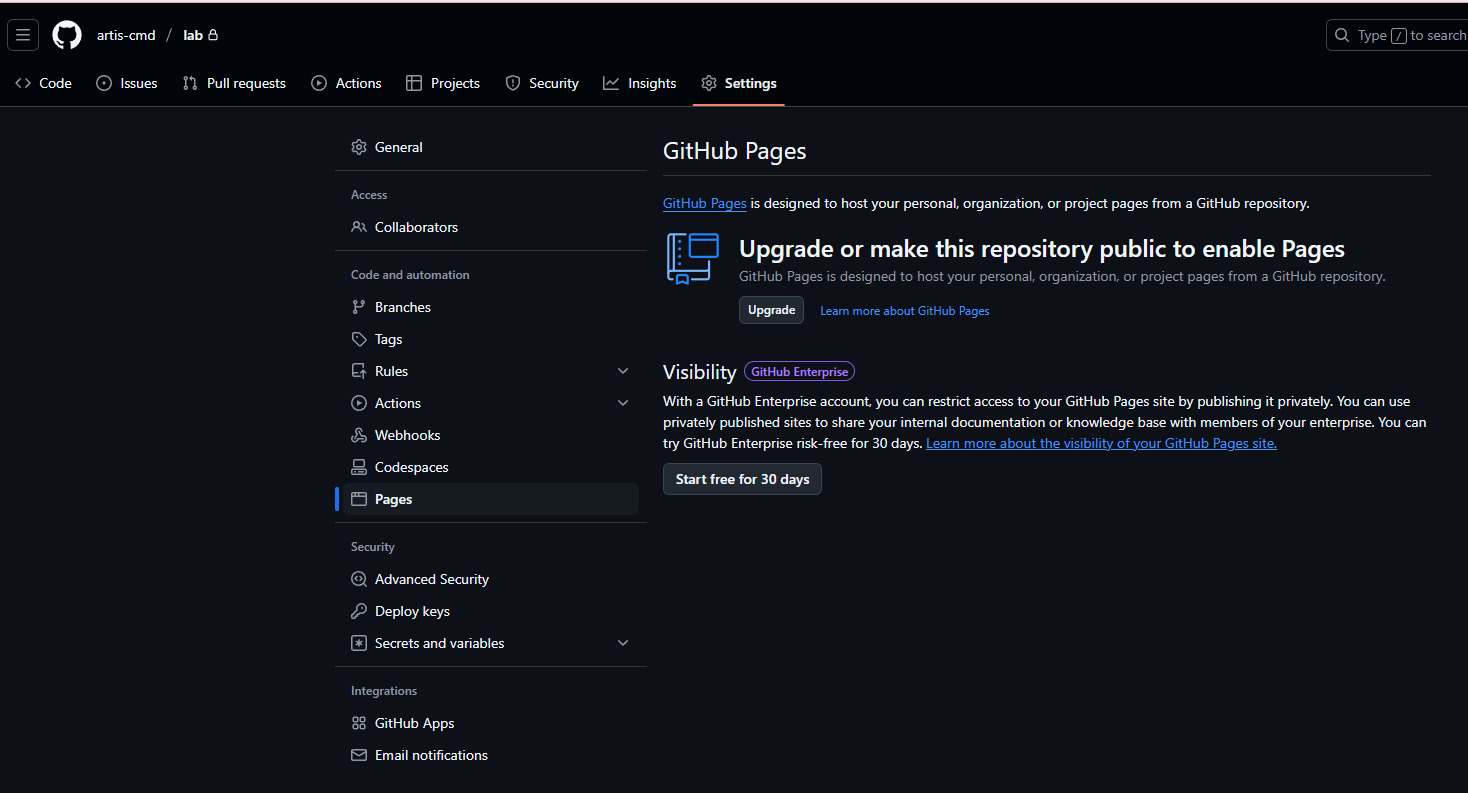
Task: Go to the Issues tab
Action: coord(127,83)
